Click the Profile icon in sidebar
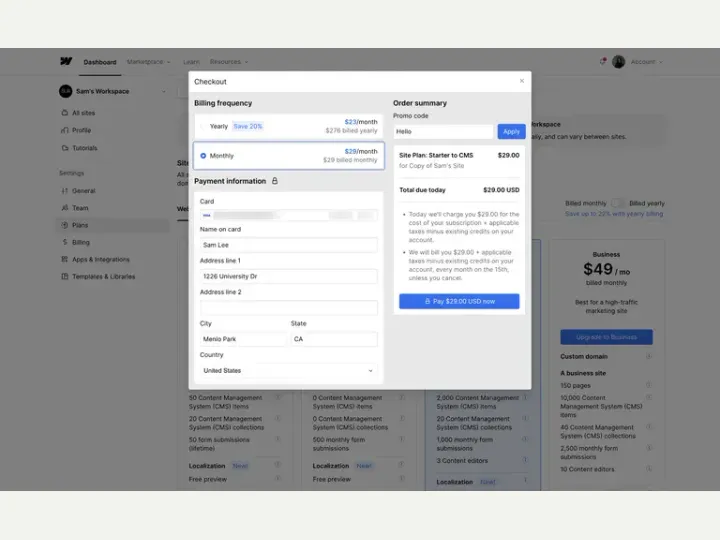Viewport: 720px width, 540px height. [65, 130]
